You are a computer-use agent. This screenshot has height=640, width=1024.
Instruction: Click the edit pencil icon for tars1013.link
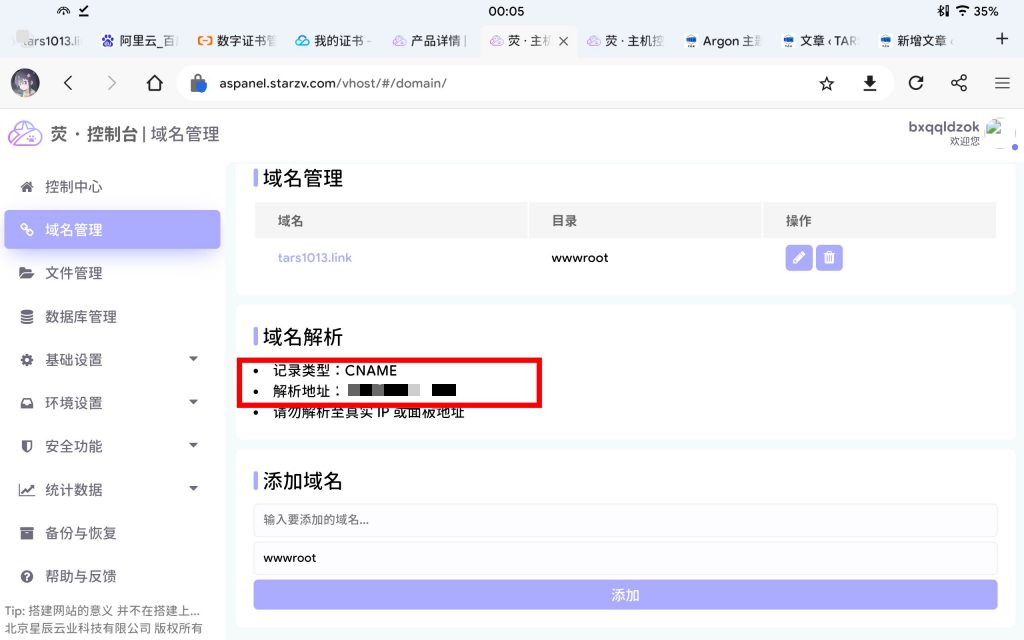click(x=798, y=258)
